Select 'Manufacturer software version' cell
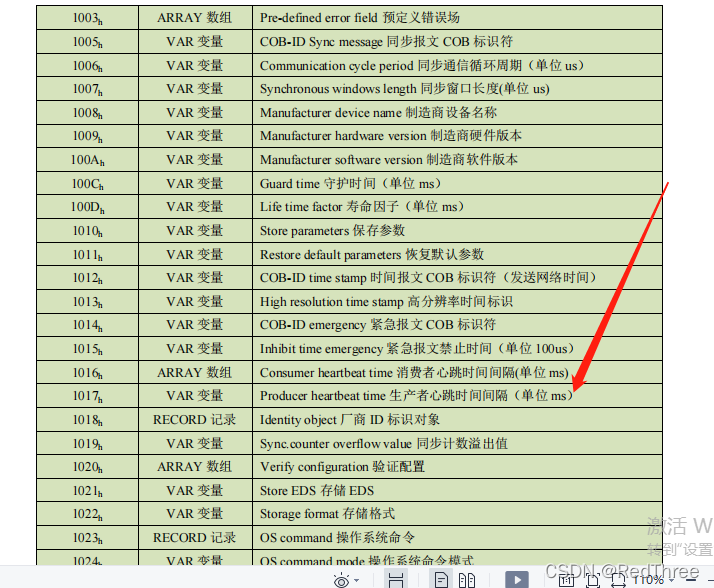 pyautogui.click(x=457, y=160)
